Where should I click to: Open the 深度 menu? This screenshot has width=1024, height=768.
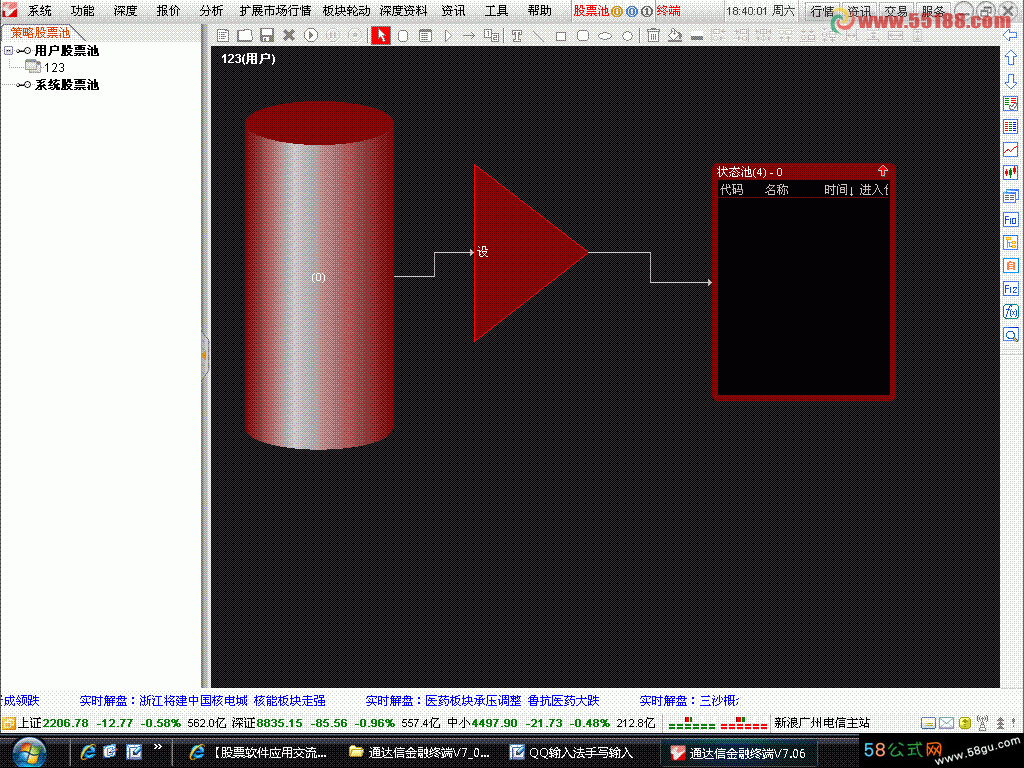[x=125, y=11]
